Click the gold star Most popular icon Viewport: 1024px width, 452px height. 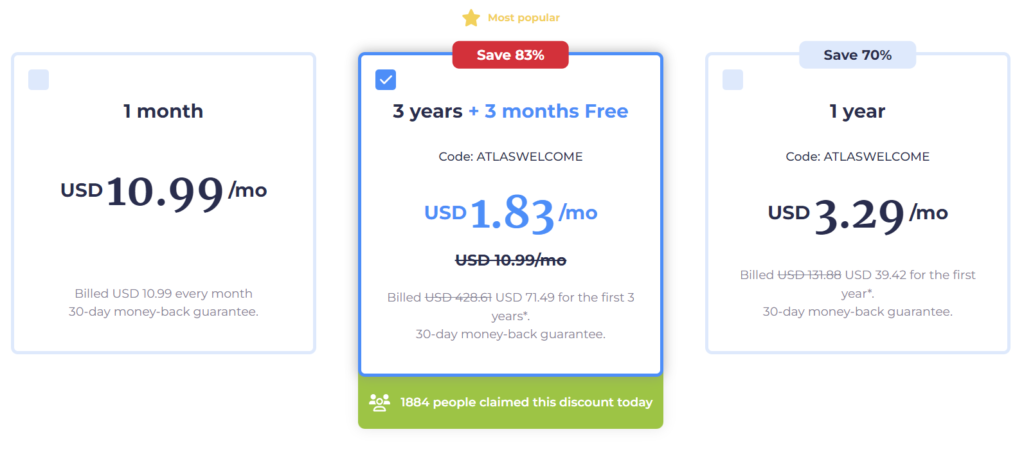pyautogui.click(x=471, y=17)
